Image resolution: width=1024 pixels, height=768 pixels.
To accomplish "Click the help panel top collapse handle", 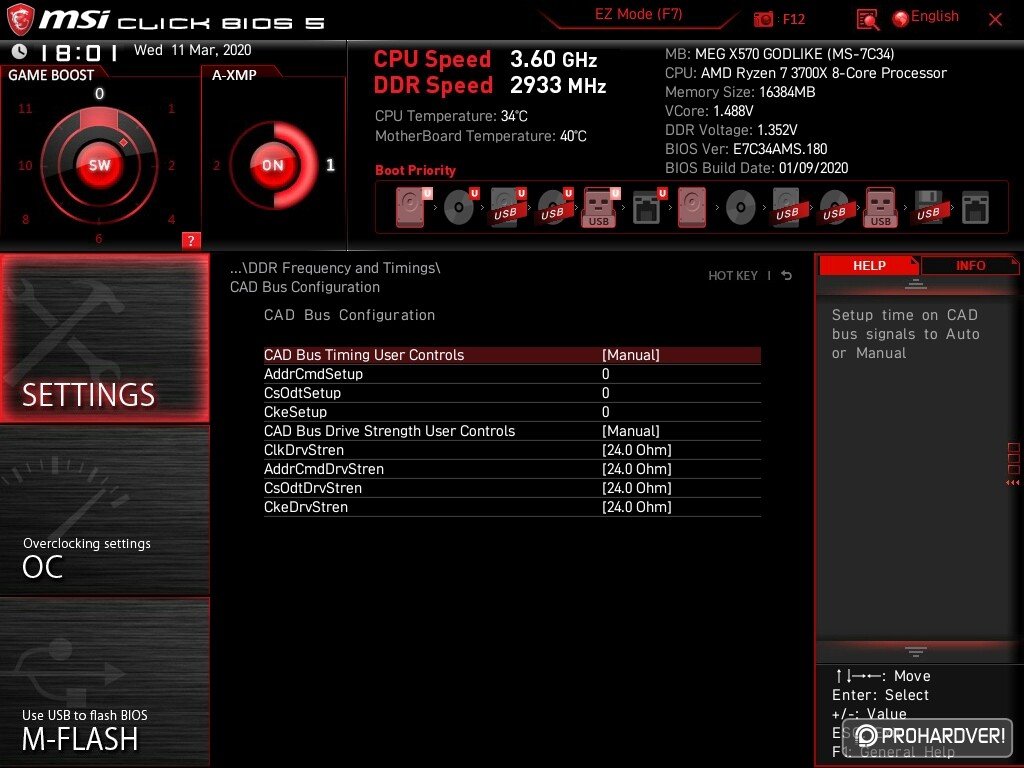I will [916, 284].
